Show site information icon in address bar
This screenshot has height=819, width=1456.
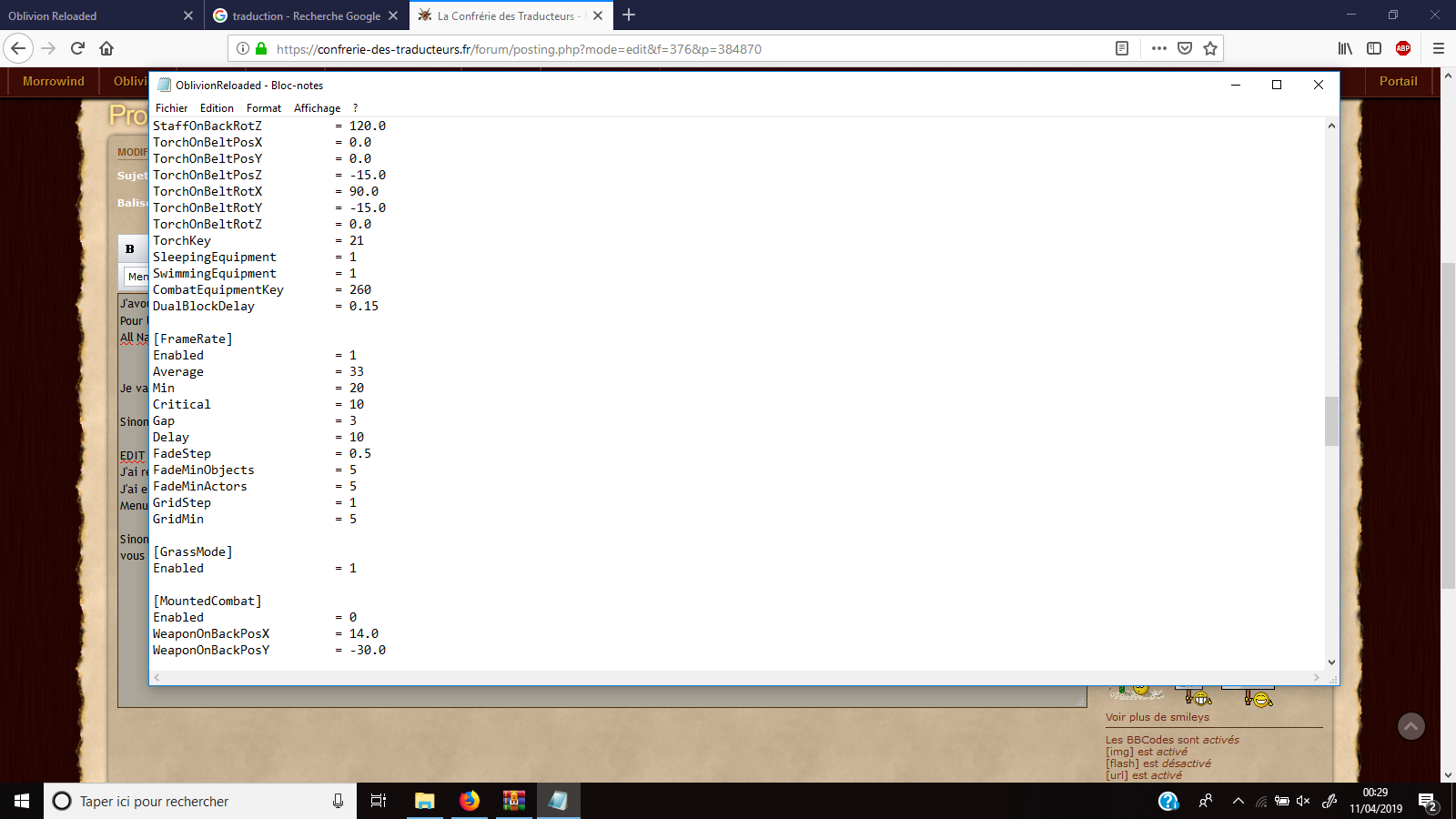point(243,48)
